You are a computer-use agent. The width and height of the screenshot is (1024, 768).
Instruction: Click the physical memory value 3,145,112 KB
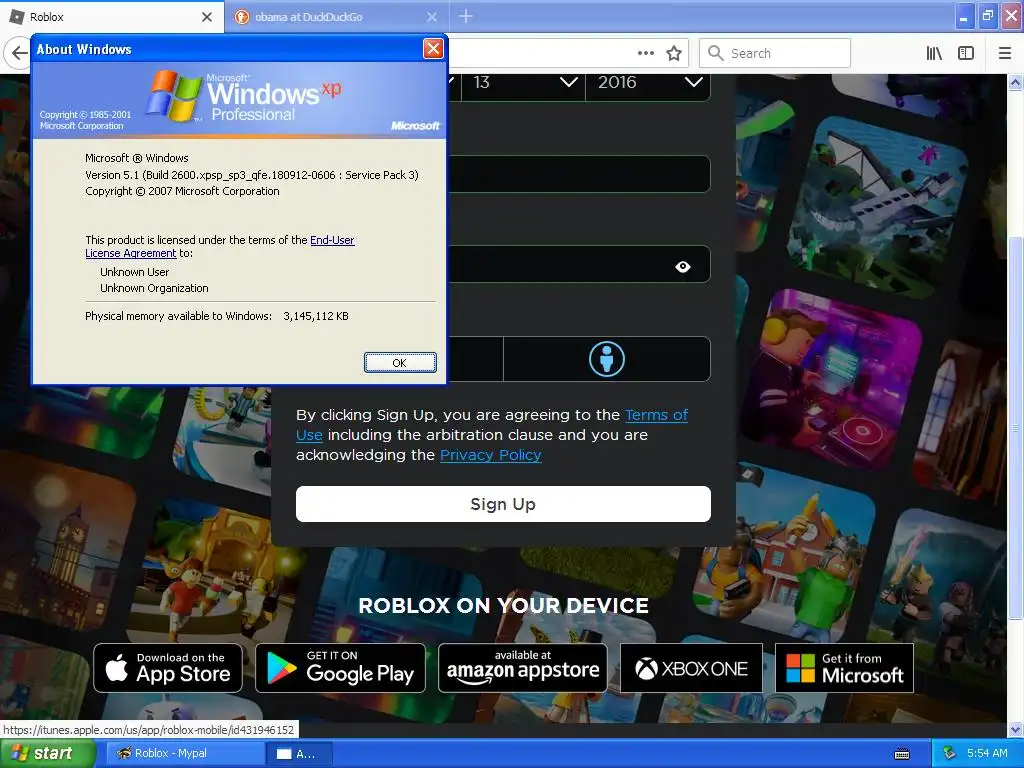pos(316,316)
